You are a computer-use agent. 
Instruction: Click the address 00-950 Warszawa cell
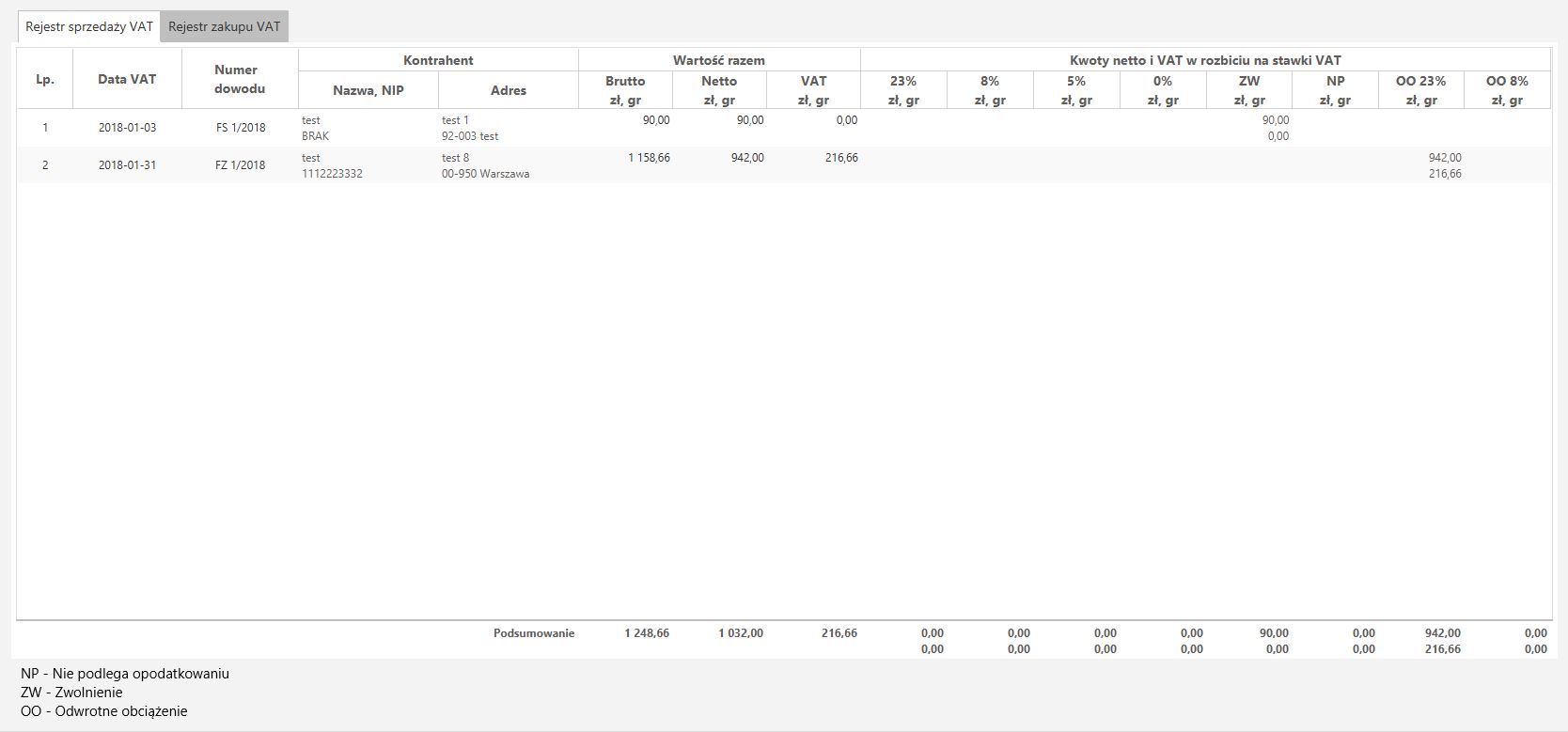tap(485, 174)
